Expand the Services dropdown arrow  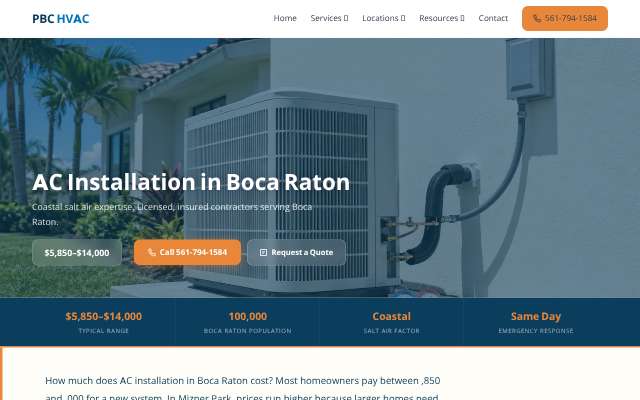[346, 18]
